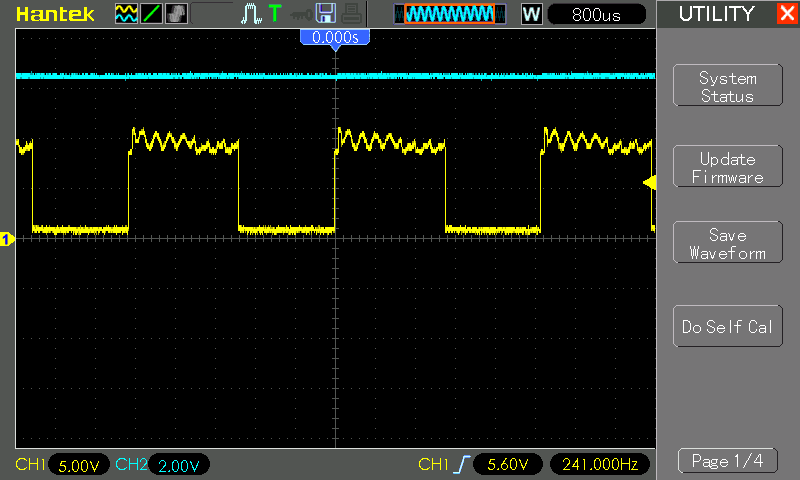Run Do Self Cal

pos(727,327)
